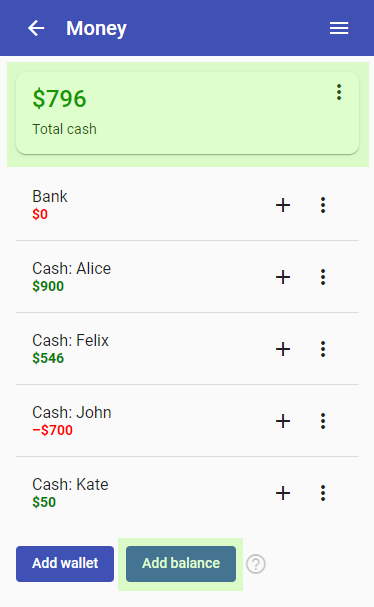
Task: Open the $796 Total cash card
Action: pos(187,113)
